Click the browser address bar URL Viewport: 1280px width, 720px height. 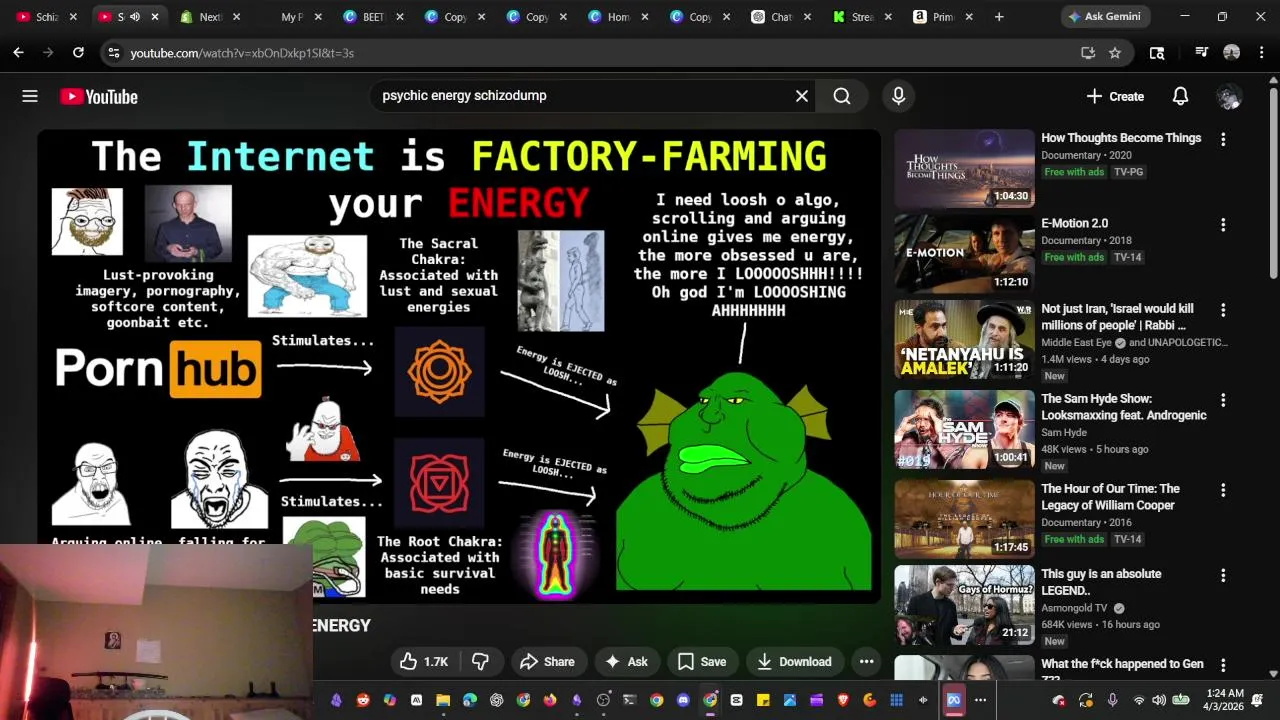pos(242,53)
